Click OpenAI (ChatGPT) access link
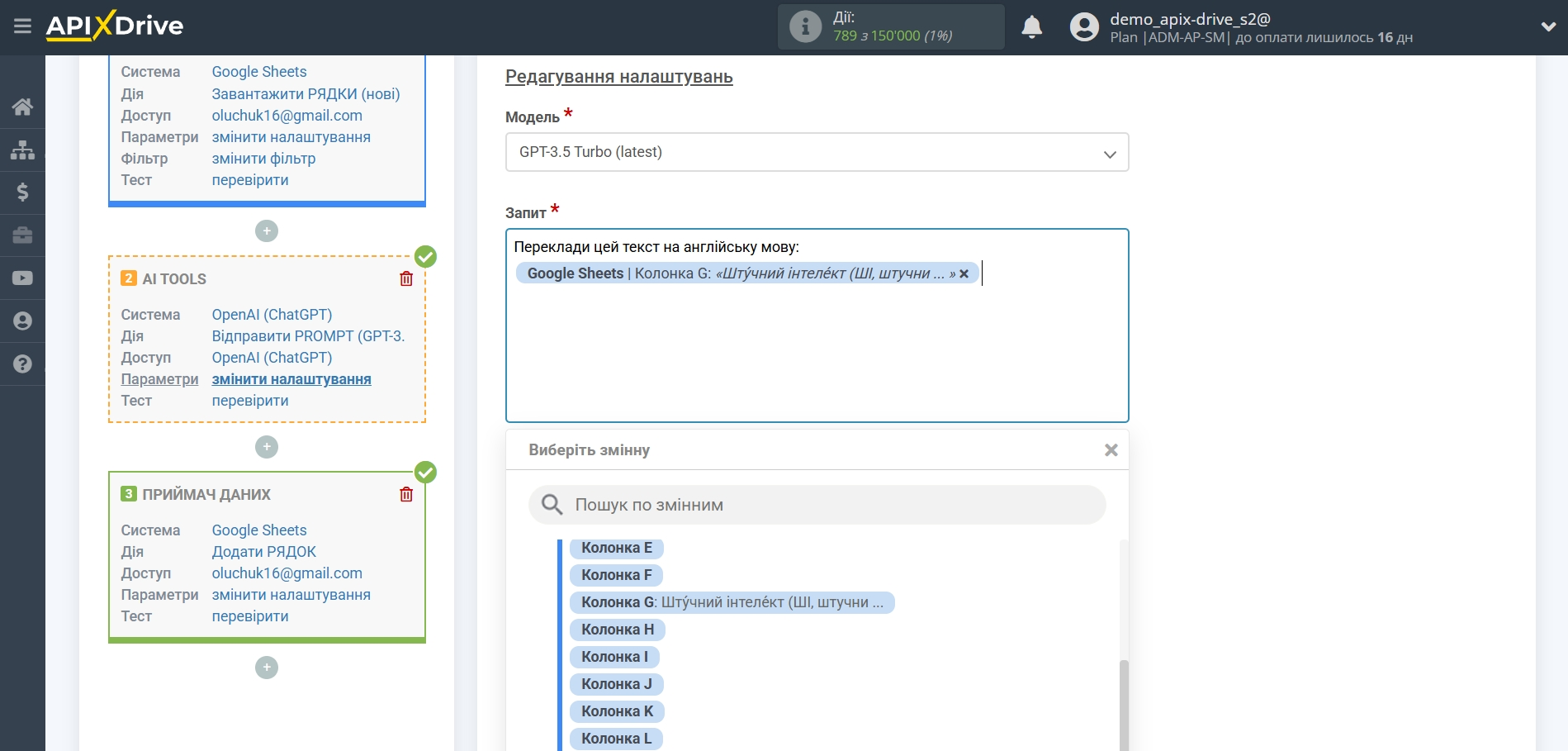 272,358
